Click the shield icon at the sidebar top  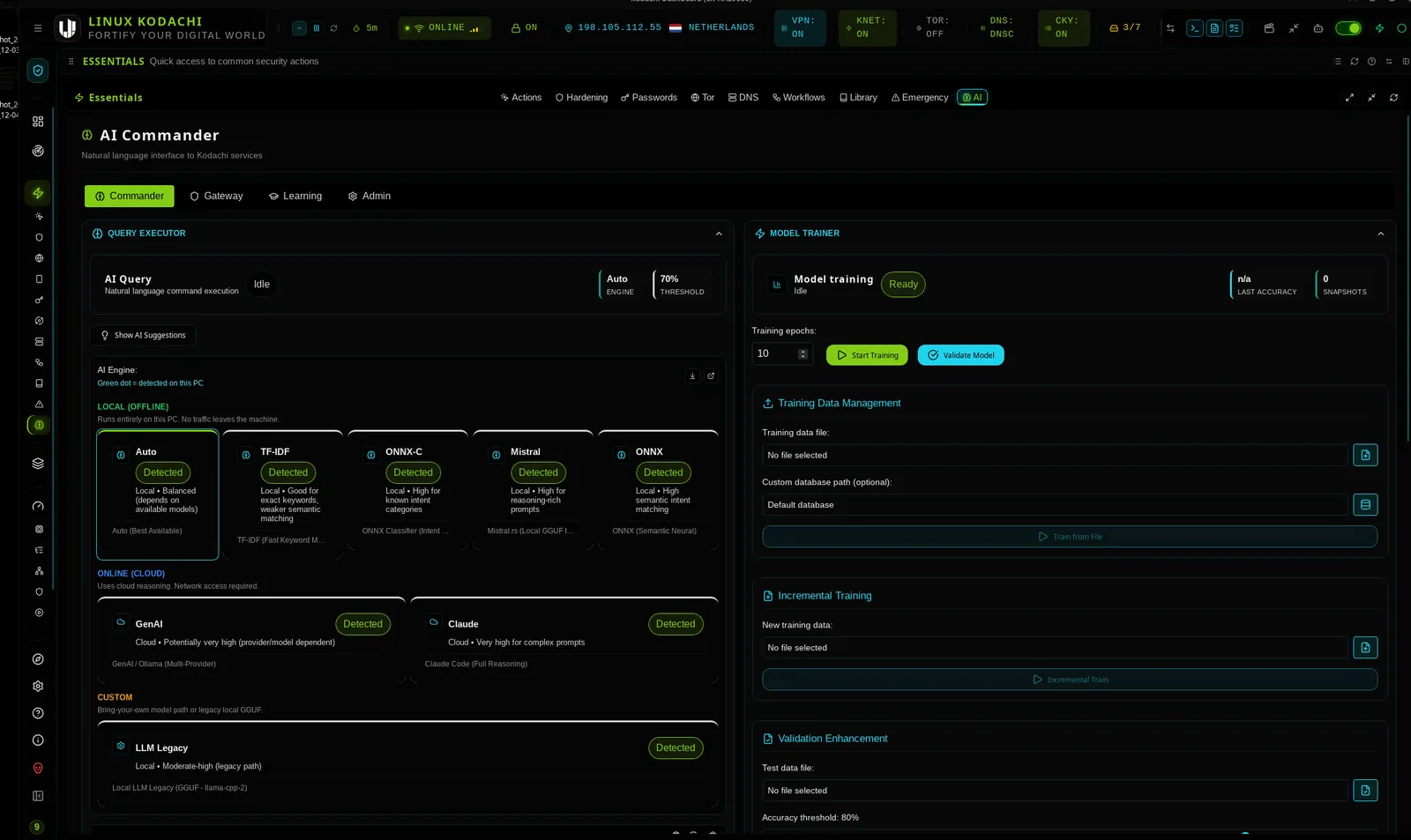pyautogui.click(x=38, y=71)
